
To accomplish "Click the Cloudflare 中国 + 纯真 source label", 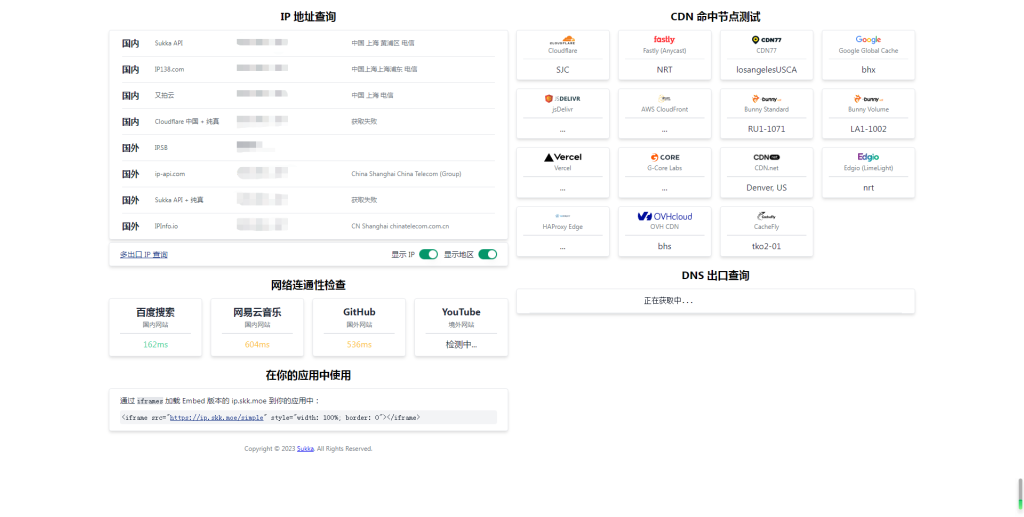I will coord(187,121).
